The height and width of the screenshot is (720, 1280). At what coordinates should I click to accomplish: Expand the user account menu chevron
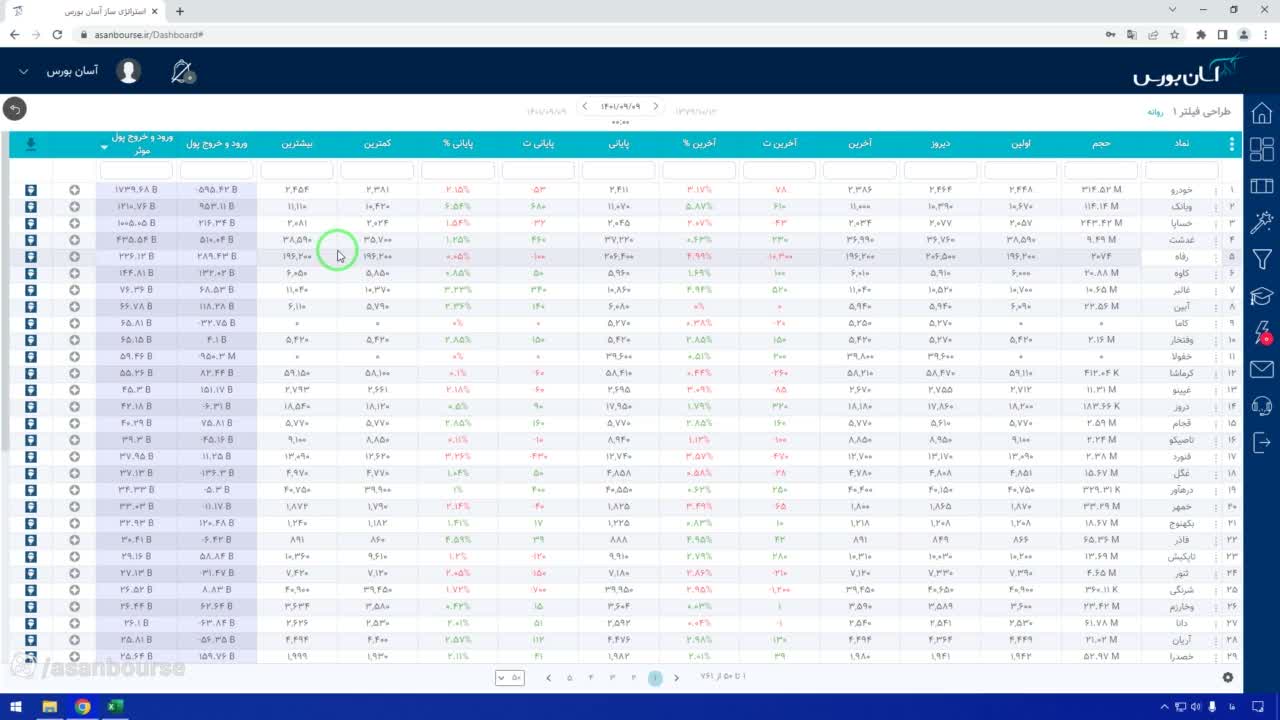pyautogui.click(x=24, y=72)
